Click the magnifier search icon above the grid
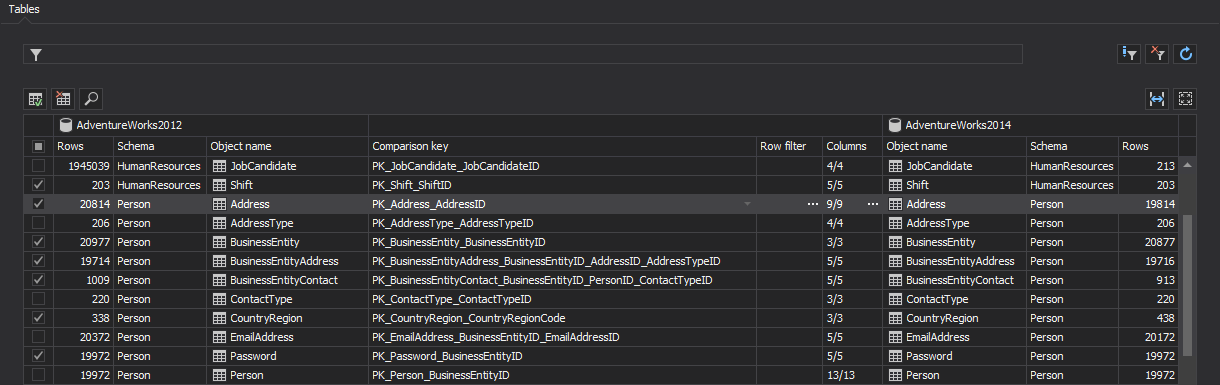The width and height of the screenshot is (1220, 385). [90, 99]
